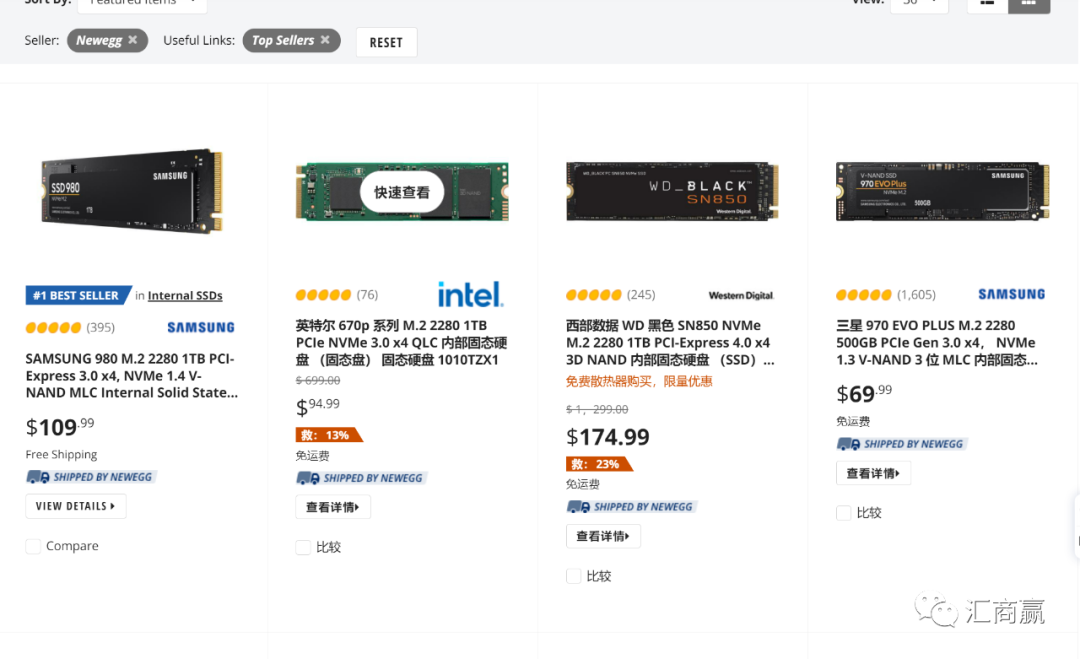Check Compare for Samsung 980 SSD

(34, 546)
